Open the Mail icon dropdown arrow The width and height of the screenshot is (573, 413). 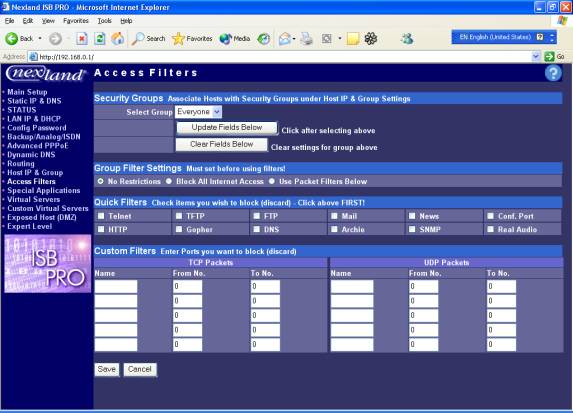pyautogui.click(x=294, y=38)
